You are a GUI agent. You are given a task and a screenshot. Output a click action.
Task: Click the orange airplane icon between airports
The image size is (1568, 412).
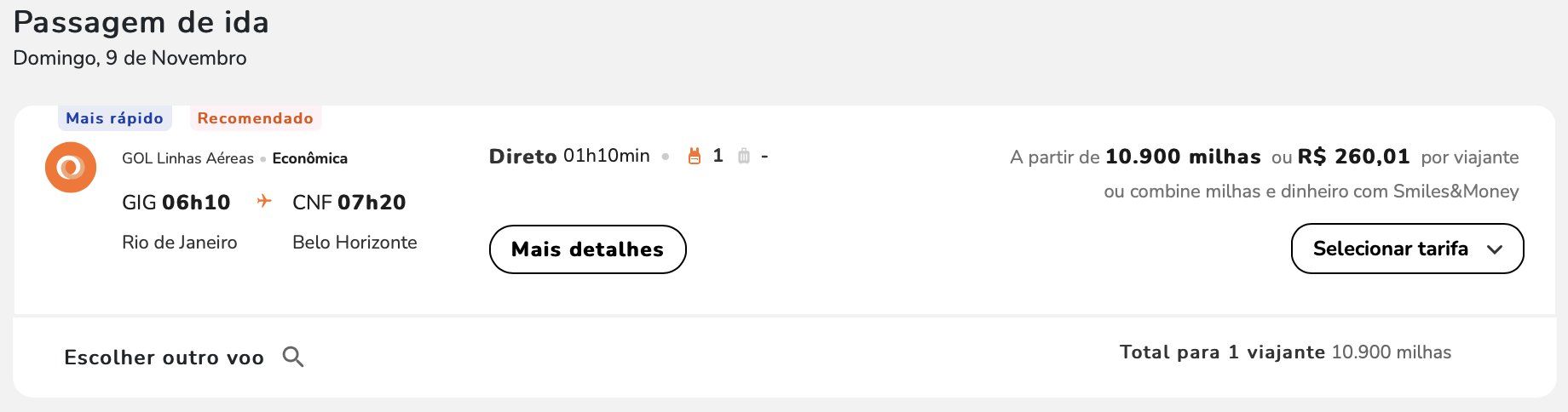tap(264, 201)
